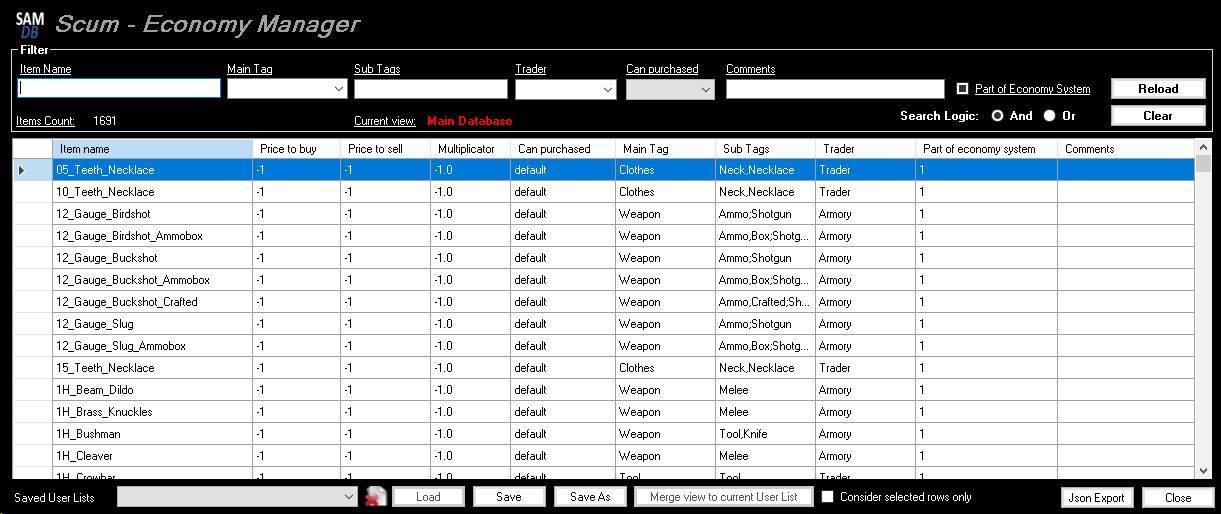This screenshot has height=514, width=1221.
Task: Select the And search logic radio button
Action: 997,116
